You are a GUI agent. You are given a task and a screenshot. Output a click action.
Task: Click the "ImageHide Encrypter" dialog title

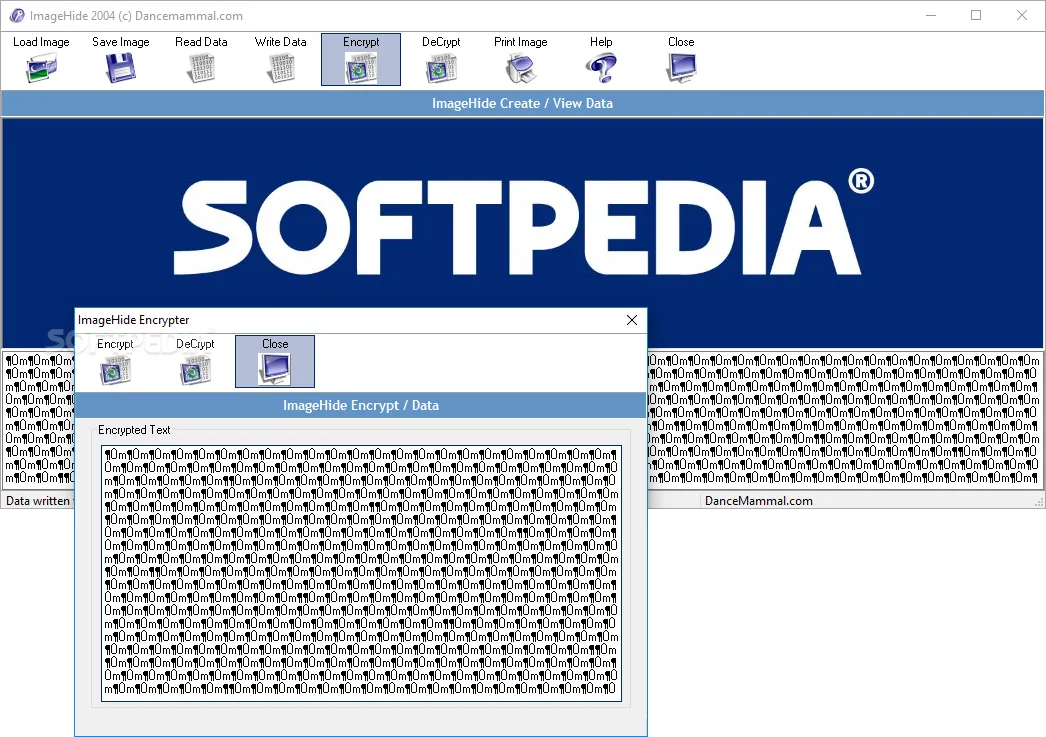tap(133, 320)
